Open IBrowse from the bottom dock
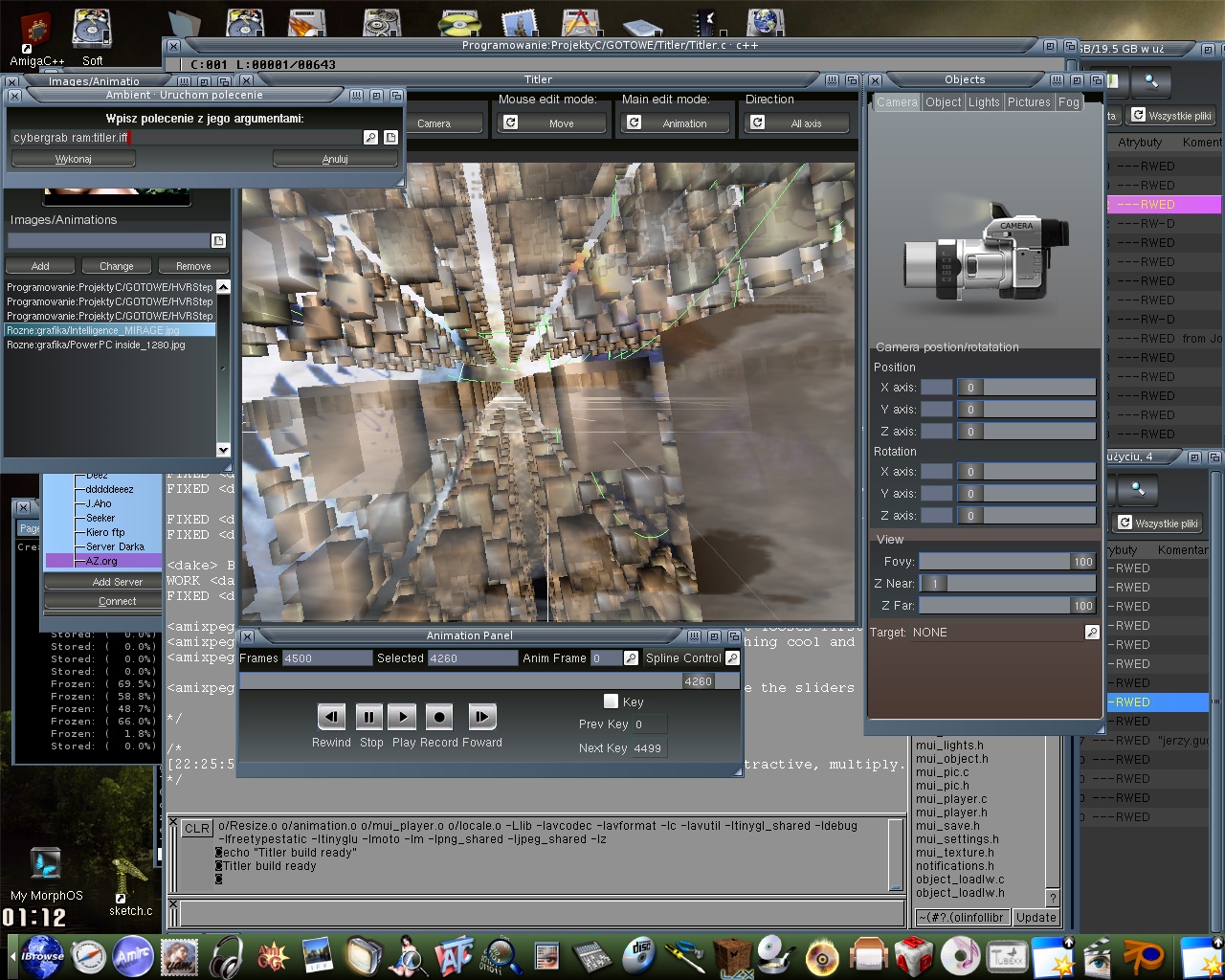The height and width of the screenshot is (980, 1225). coord(42,956)
